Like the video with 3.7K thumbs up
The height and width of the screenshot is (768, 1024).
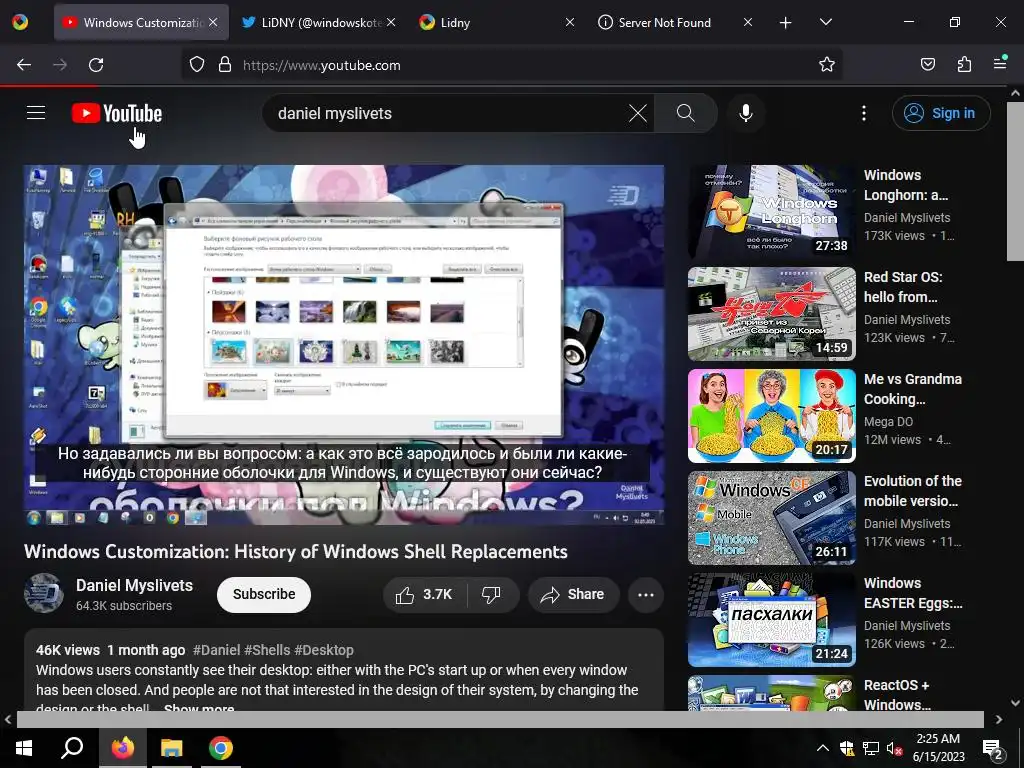[424, 594]
